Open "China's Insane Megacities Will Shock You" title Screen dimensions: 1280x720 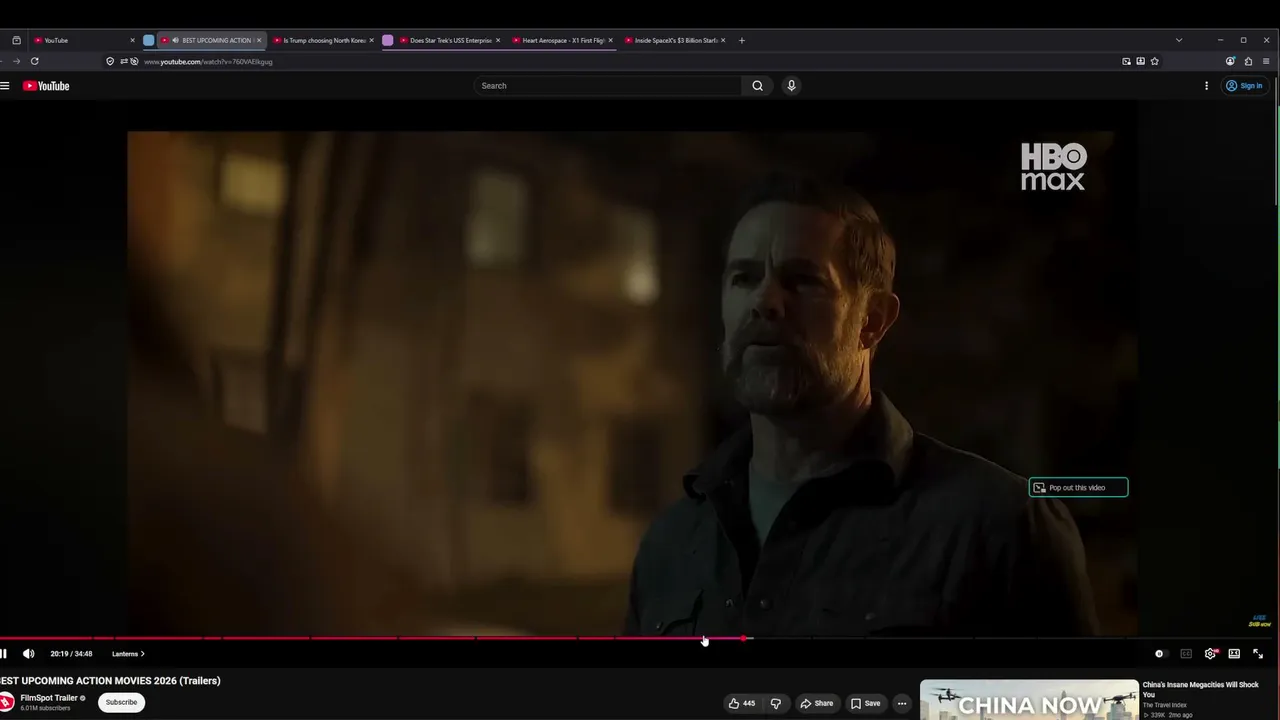(1200, 690)
